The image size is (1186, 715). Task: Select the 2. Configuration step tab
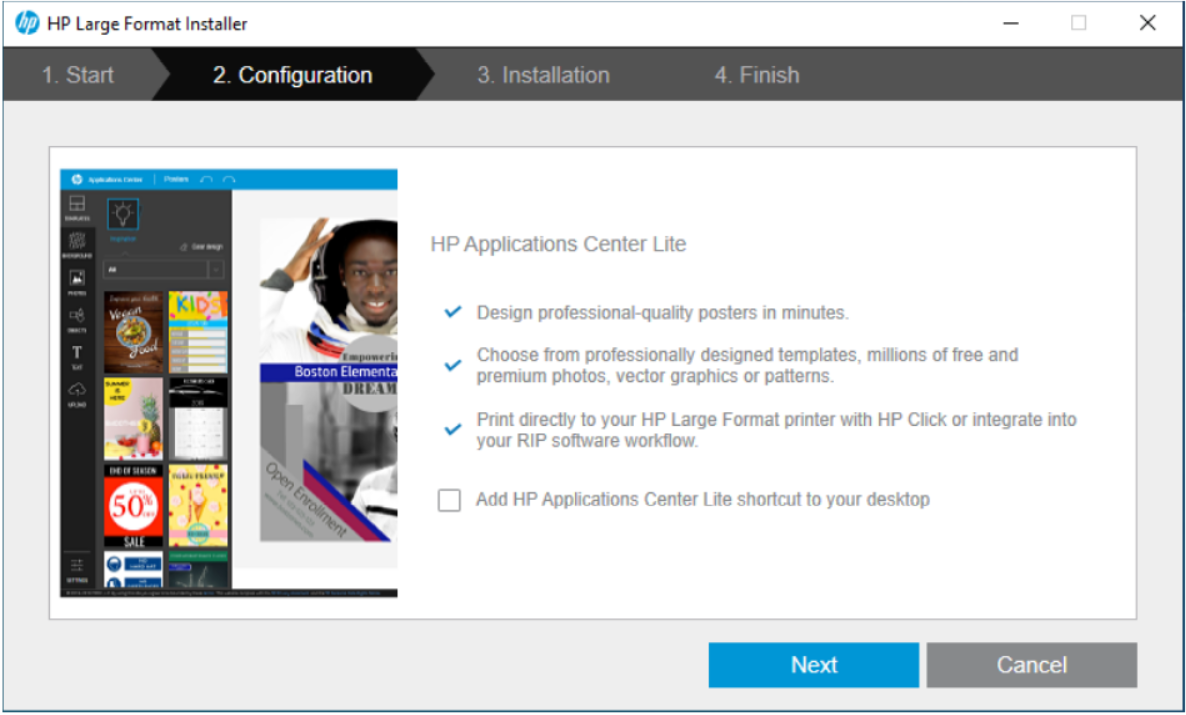coord(293,75)
